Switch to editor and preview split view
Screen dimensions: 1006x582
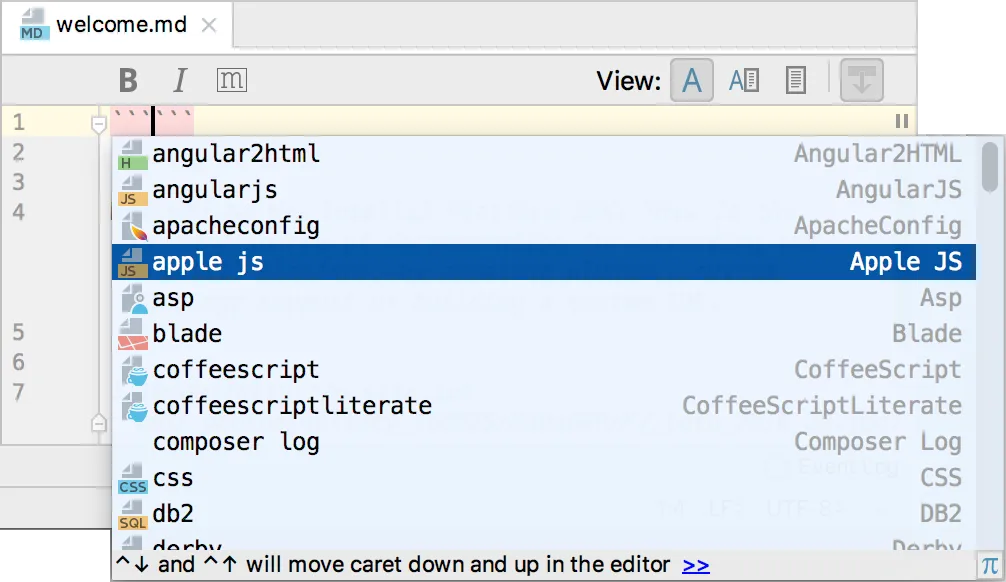pyautogui.click(x=744, y=81)
